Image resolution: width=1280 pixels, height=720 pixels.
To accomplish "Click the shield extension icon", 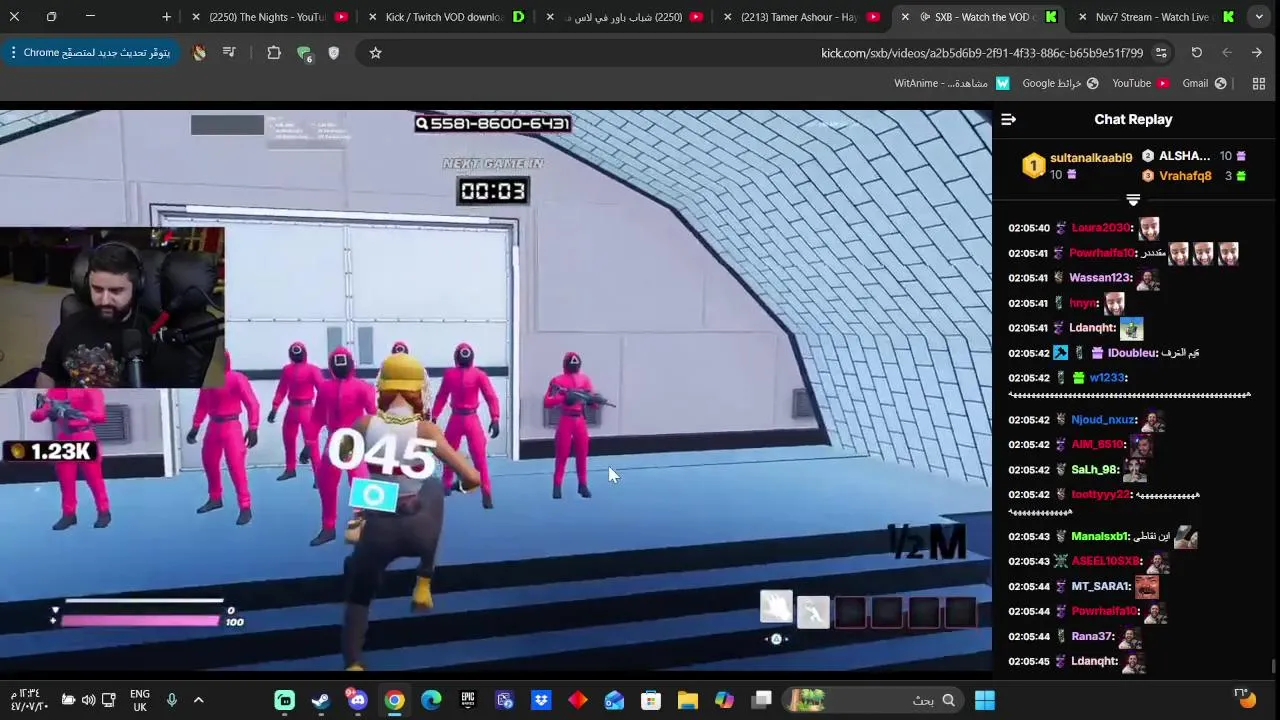I will (x=334, y=52).
